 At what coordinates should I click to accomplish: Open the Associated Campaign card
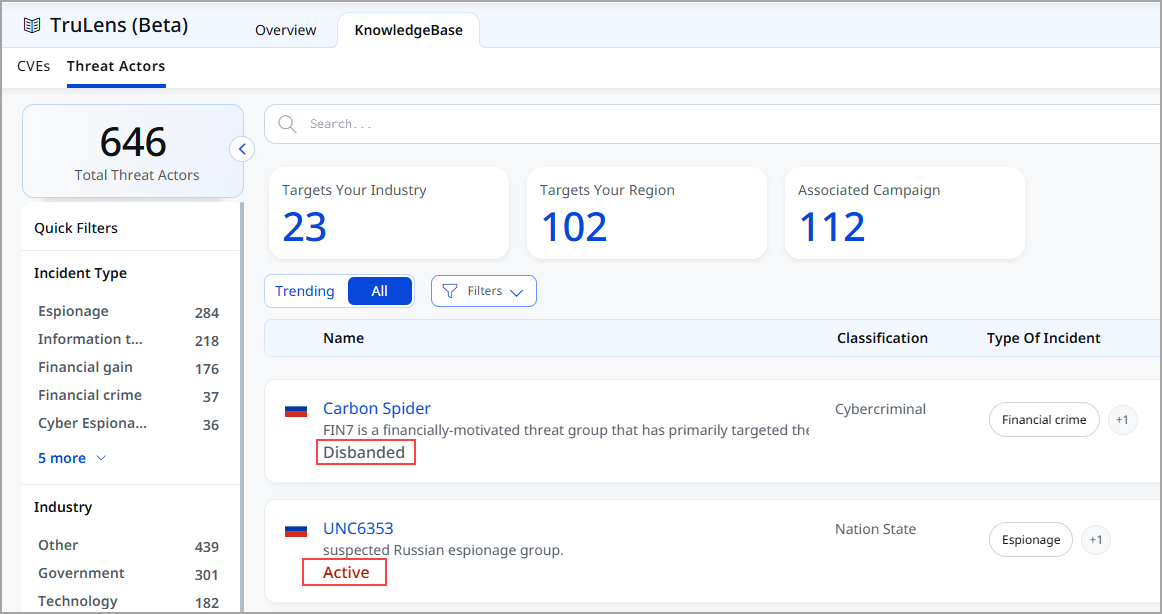905,213
